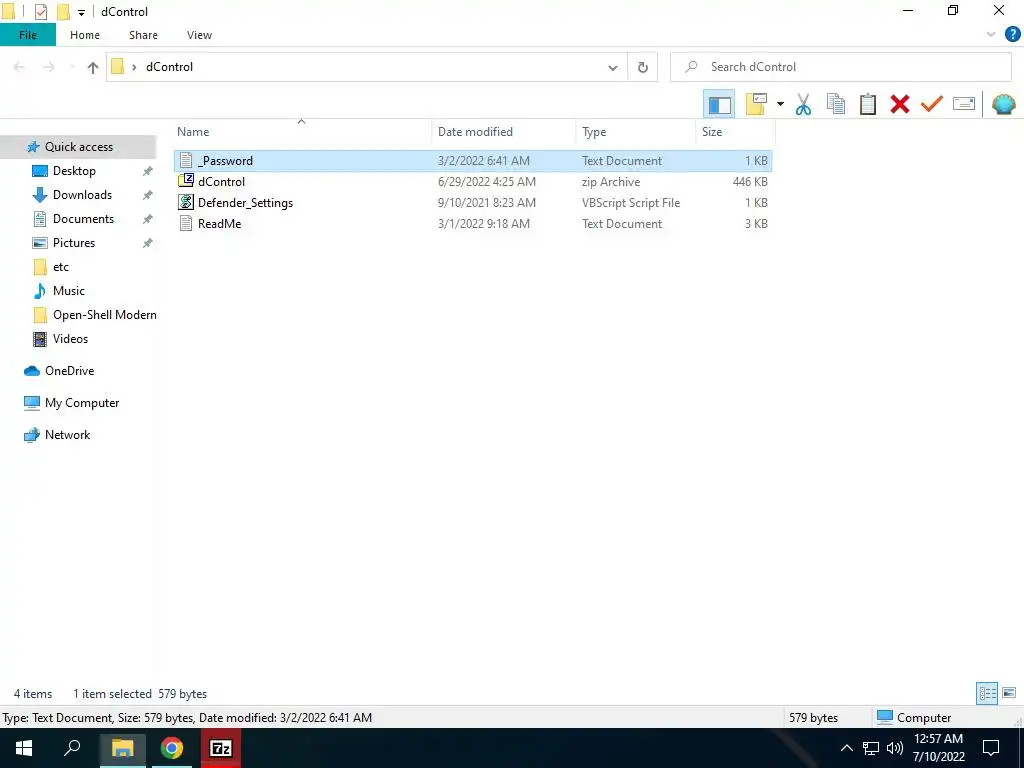Screen dimensions: 1024x768
Task: Open the network tray icon
Action: tap(871, 748)
